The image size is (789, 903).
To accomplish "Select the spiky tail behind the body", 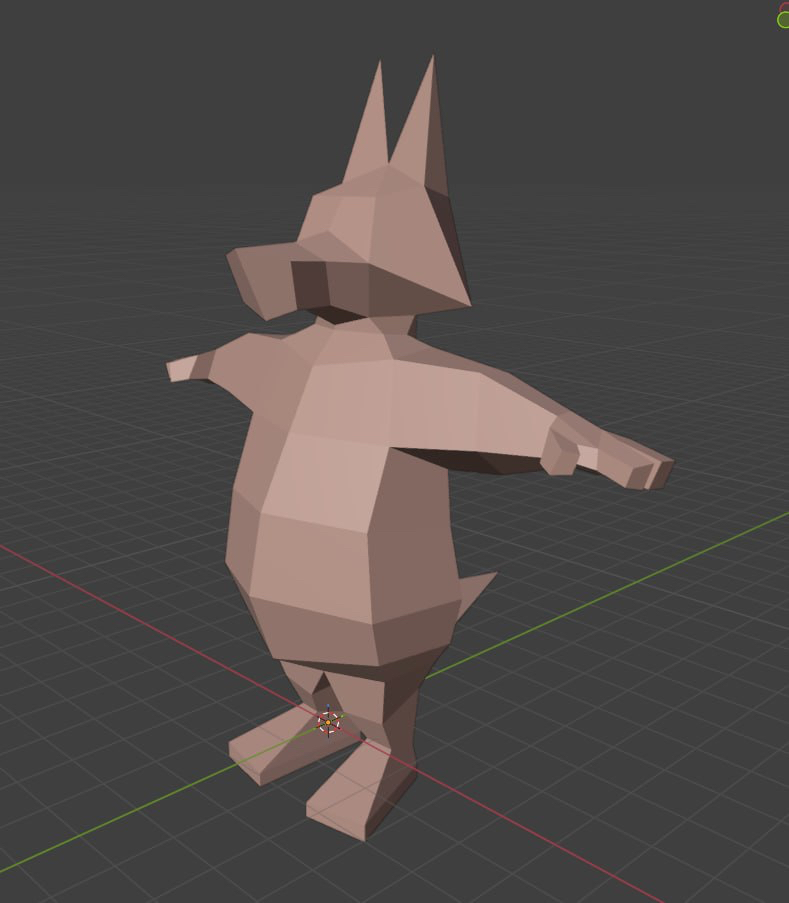I will tap(474, 593).
